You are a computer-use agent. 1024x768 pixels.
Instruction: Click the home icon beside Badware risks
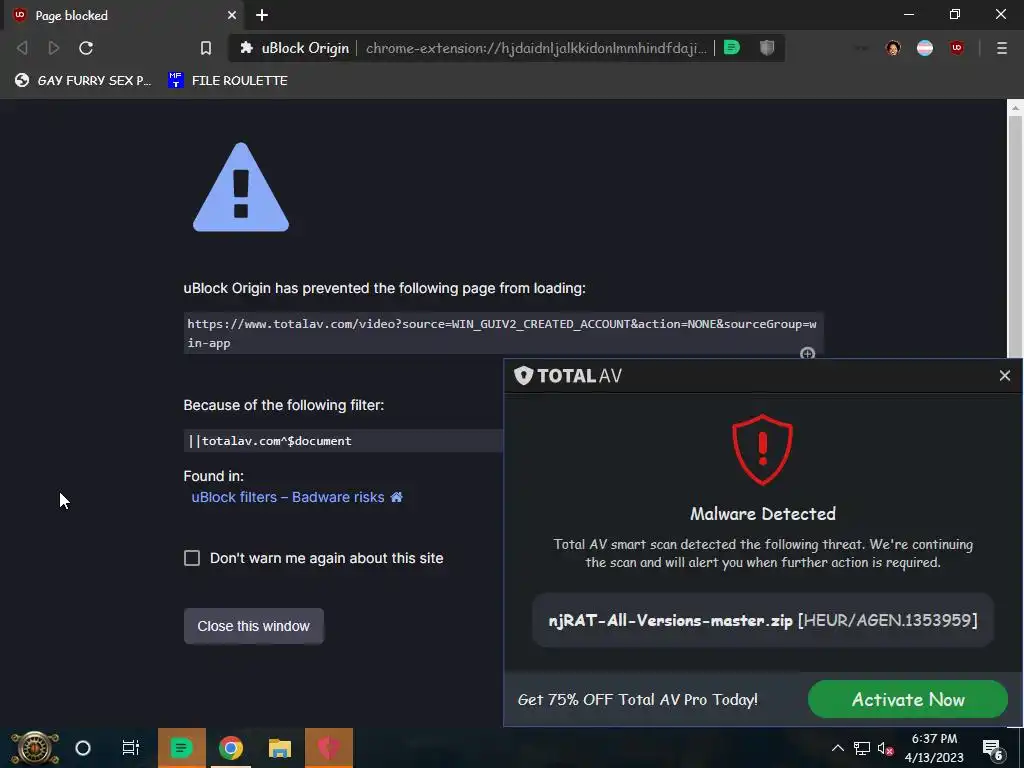coord(396,497)
